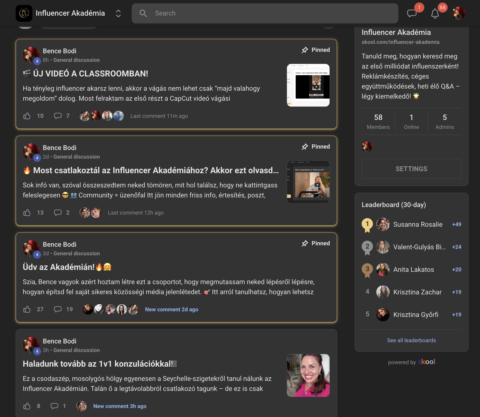Expand the Influencer Akadémia group switcher
Viewport: 480px width, 417px height.
point(118,13)
